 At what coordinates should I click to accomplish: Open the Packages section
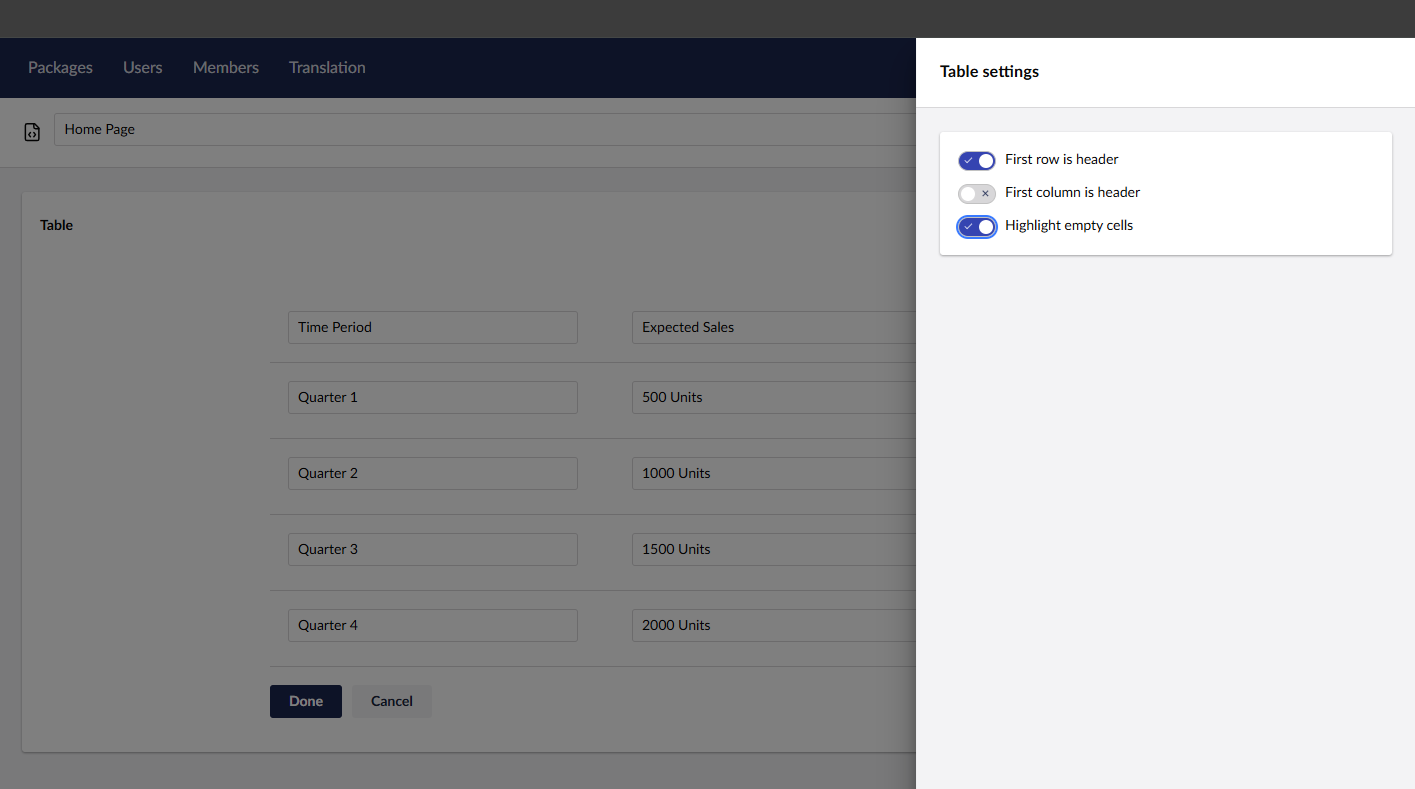coord(60,68)
